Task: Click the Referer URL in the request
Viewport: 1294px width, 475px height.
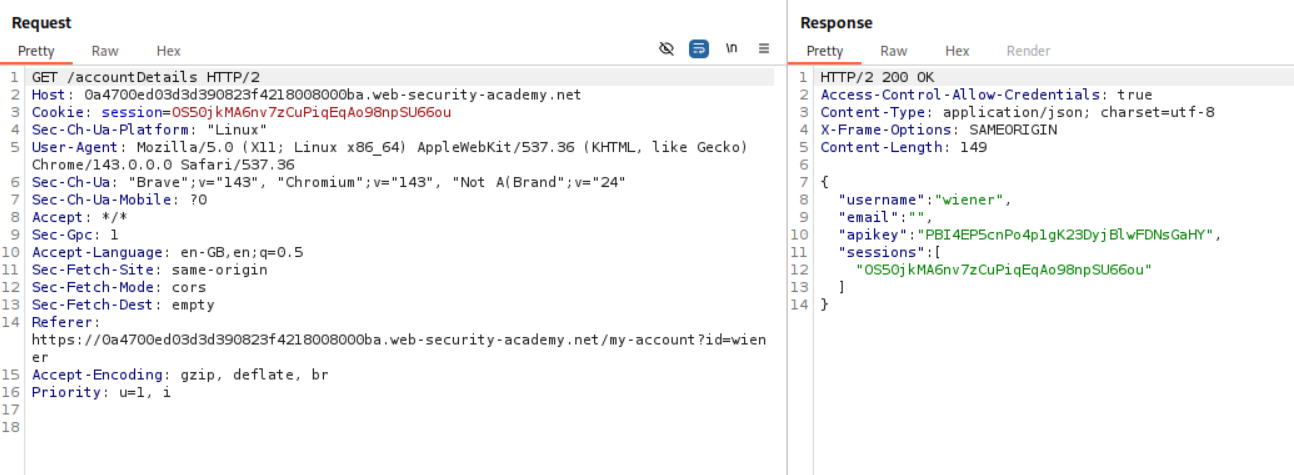Action: point(398,340)
